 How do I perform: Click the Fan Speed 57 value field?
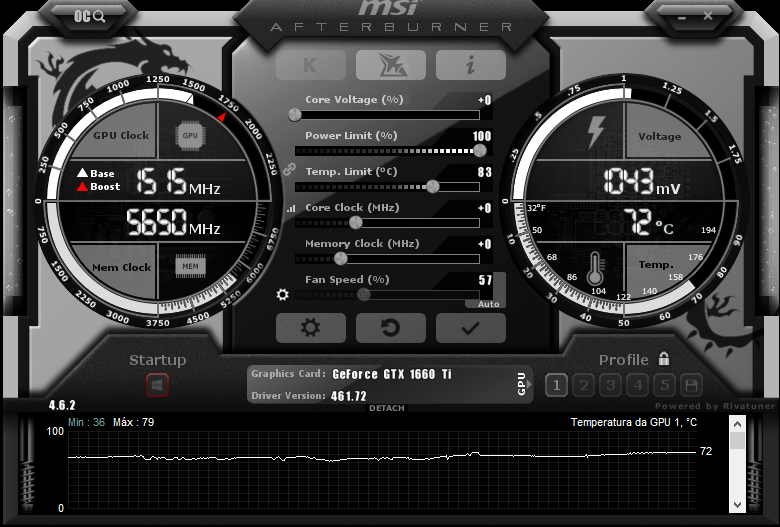485,280
